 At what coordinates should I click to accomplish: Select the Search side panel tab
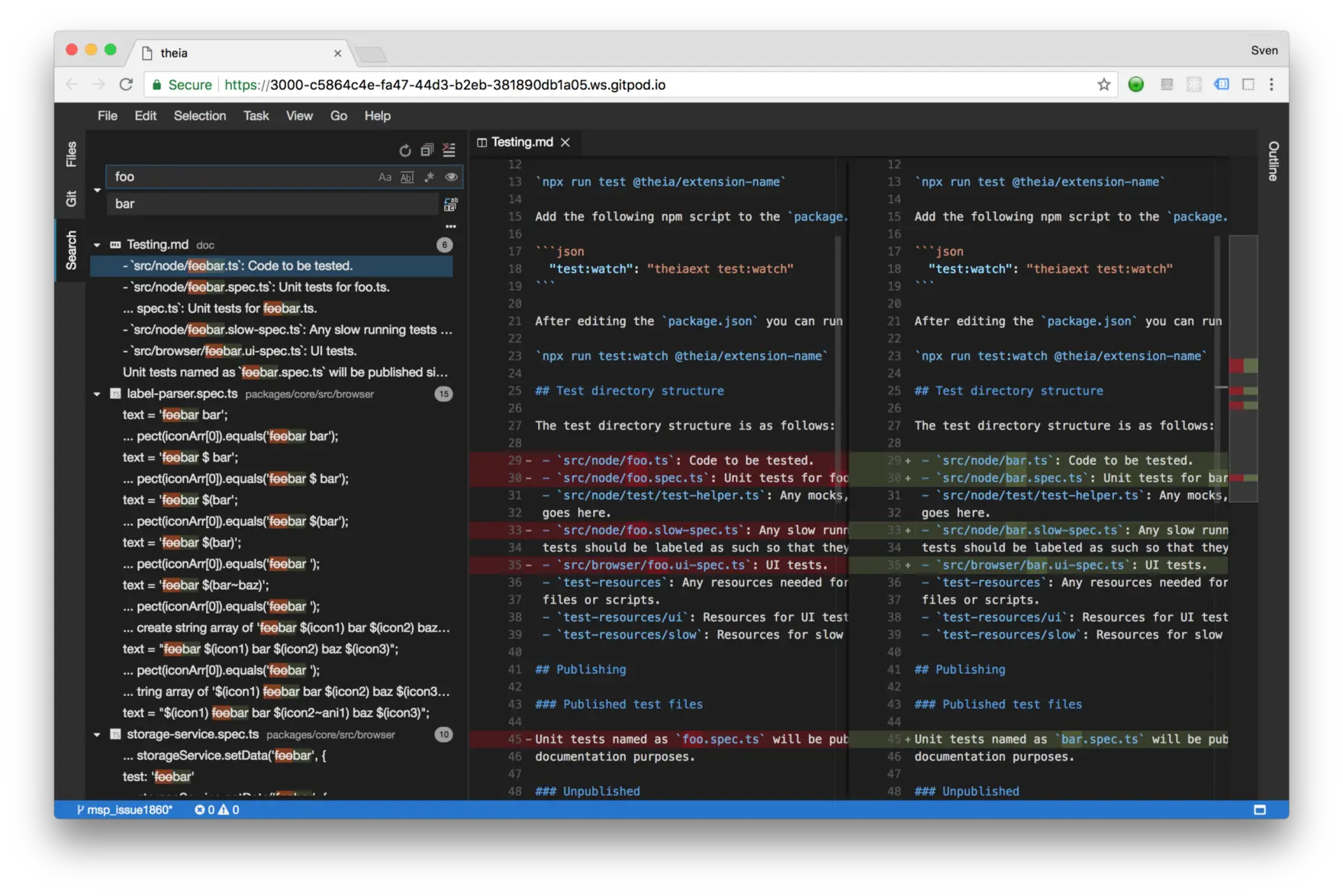pos(71,250)
